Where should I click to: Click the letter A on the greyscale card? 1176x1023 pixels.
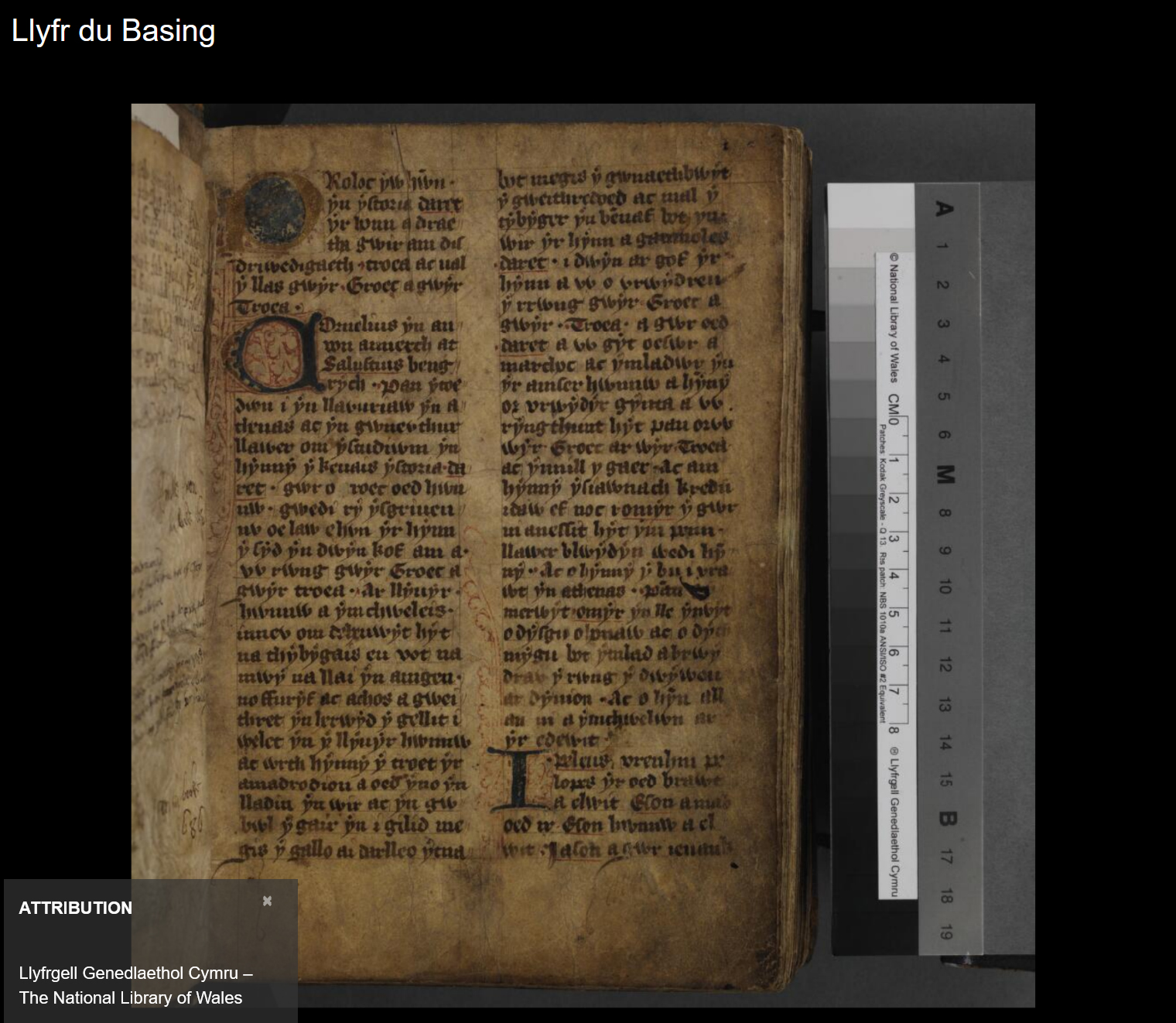[943, 208]
